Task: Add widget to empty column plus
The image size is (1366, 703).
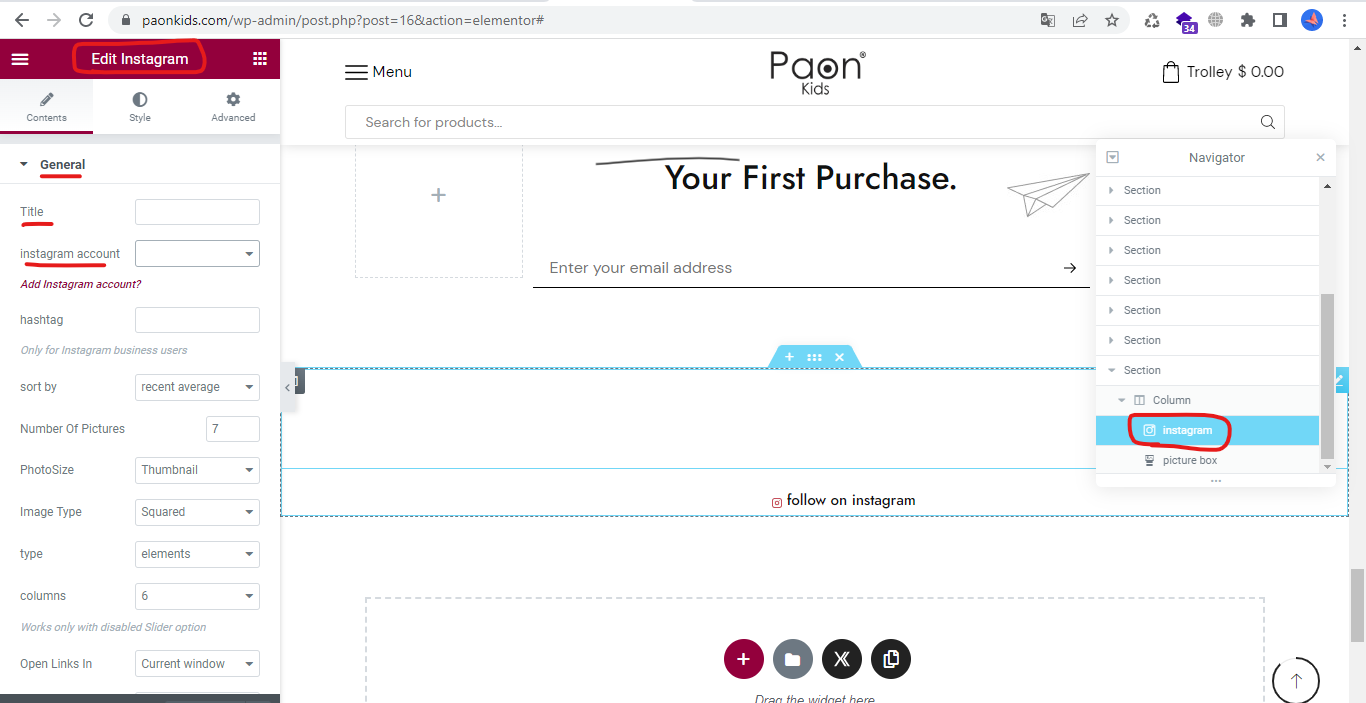Action: click(438, 195)
